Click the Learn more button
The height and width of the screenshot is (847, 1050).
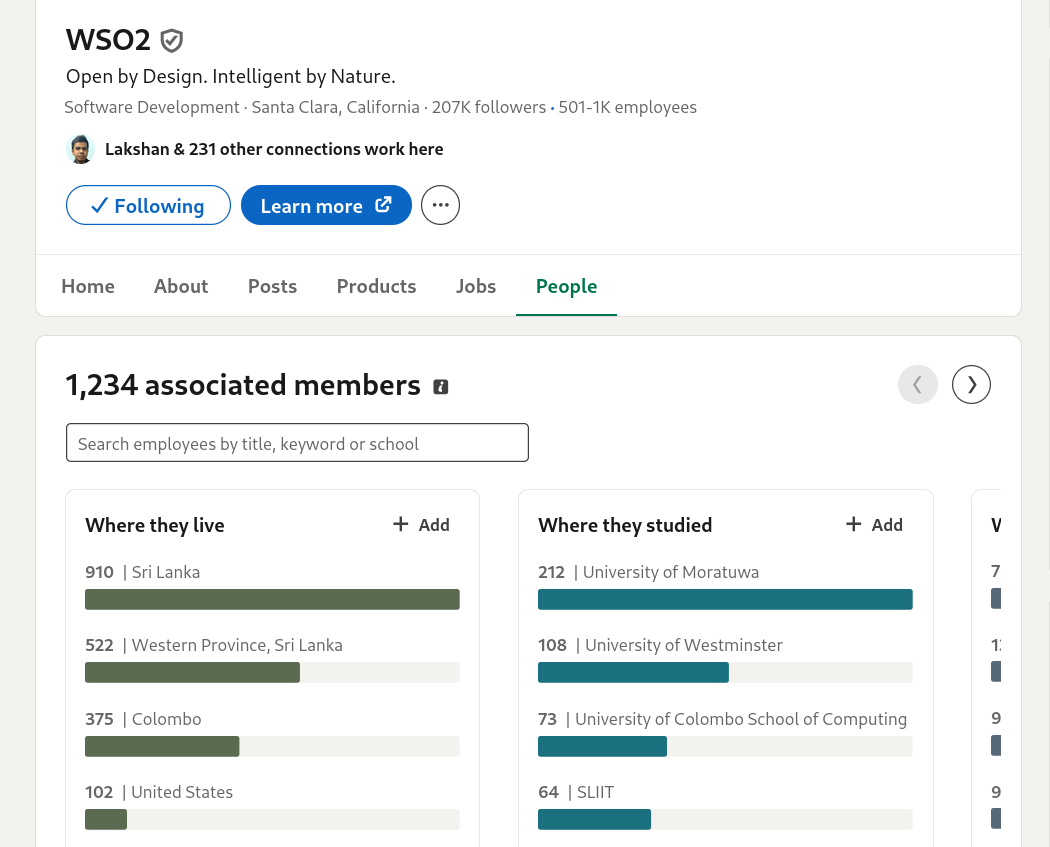click(326, 205)
